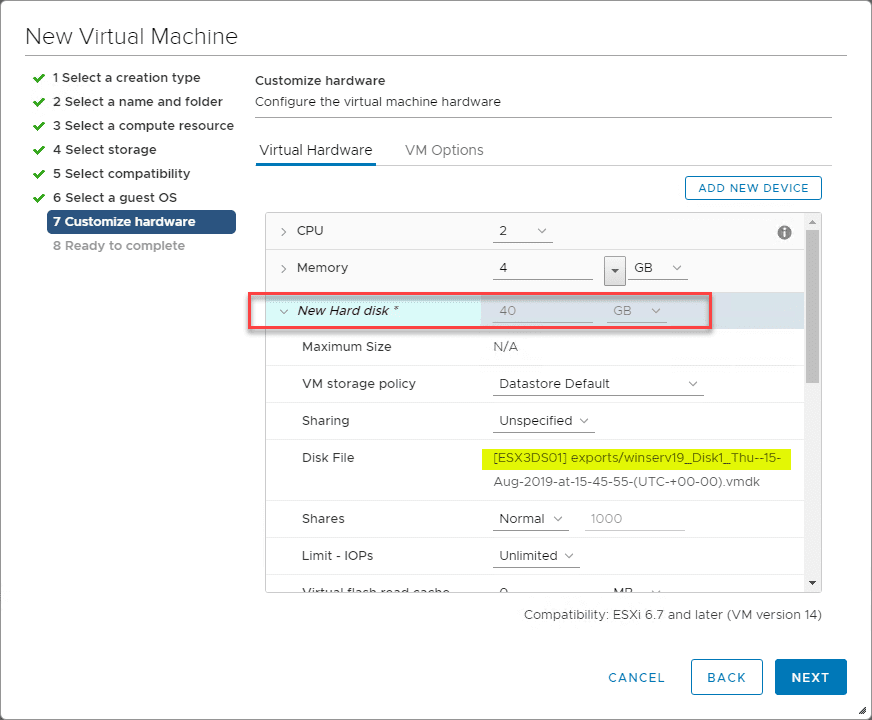Open the CPU count dropdown
The image size is (872, 720).
[x=523, y=231]
